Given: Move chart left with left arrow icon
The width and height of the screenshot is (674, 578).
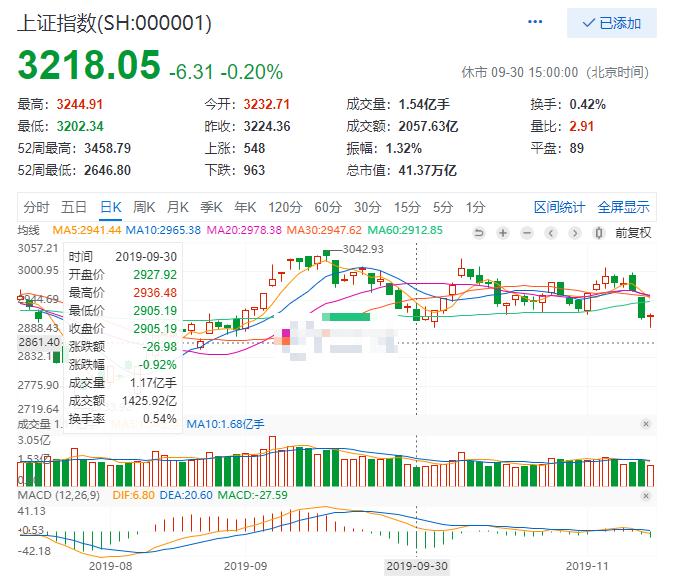Looking at the screenshot, I should tap(551, 233).
